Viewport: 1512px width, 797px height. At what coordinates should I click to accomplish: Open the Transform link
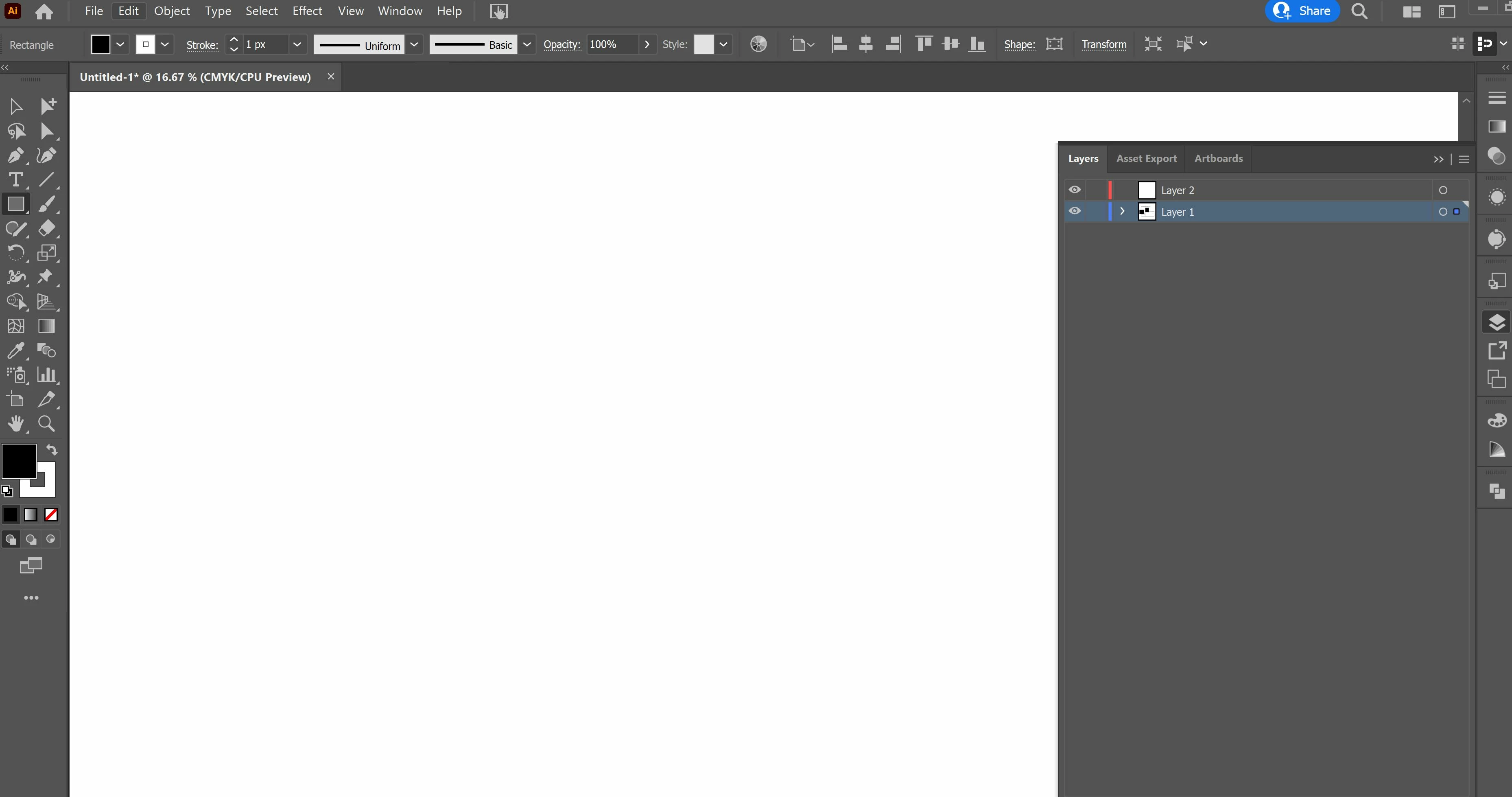tap(1103, 45)
